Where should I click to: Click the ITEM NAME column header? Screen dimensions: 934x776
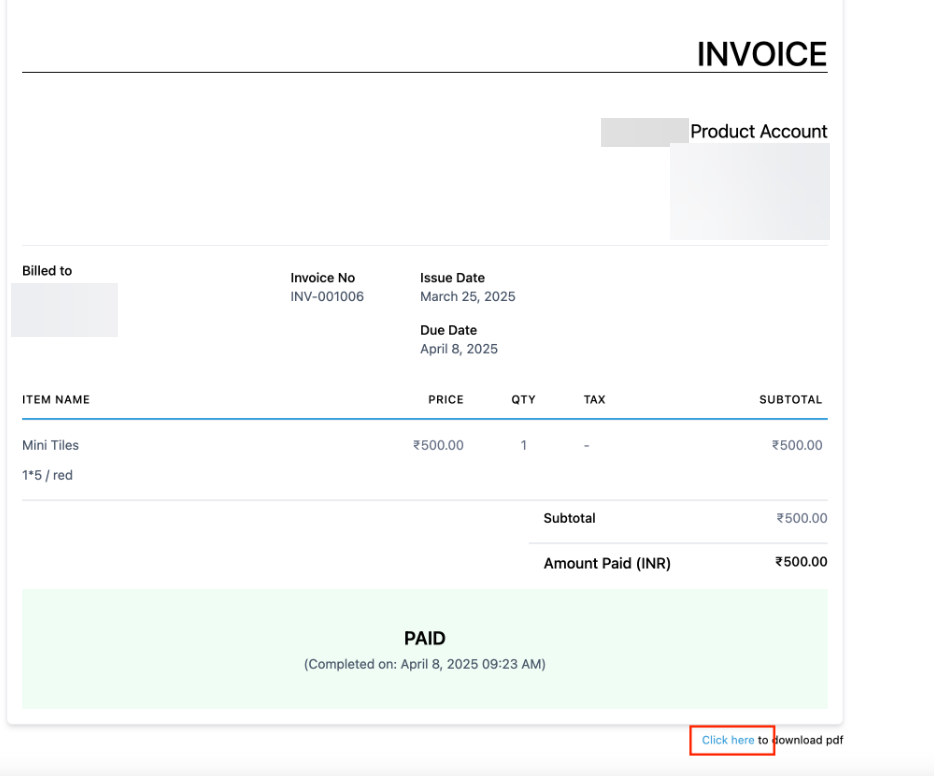click(x=56, y=400)
